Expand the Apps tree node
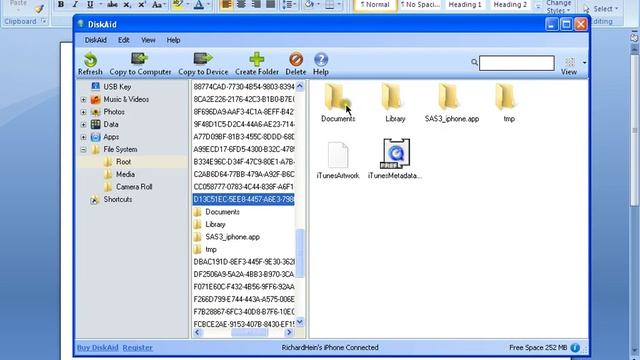Image resolution: width=640 pixels, height=360 pixels. point(83,137)
